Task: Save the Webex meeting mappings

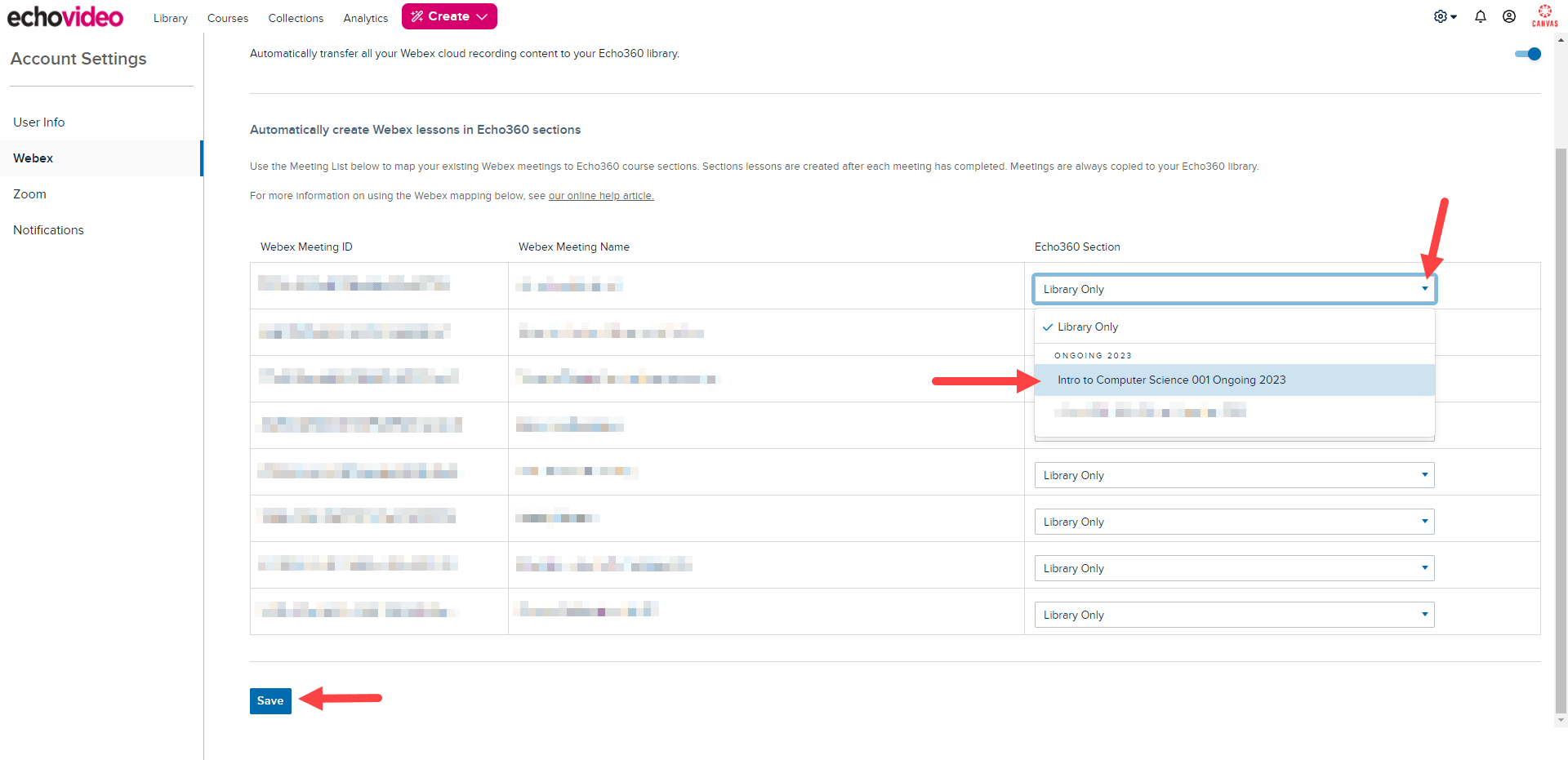Action: [270, 700]
